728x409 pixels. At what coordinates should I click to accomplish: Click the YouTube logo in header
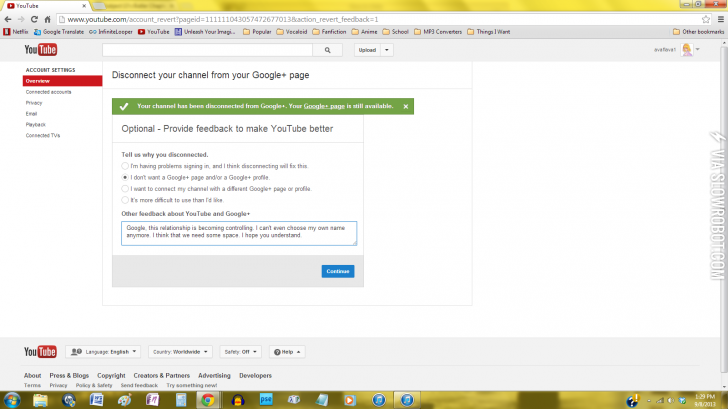(x=41, y=50)
